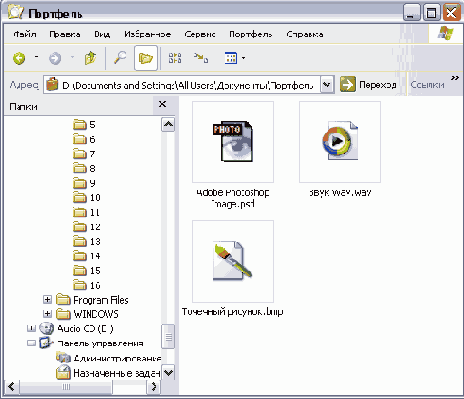
Task: Expand the Program Files folder
Action: 47,300
